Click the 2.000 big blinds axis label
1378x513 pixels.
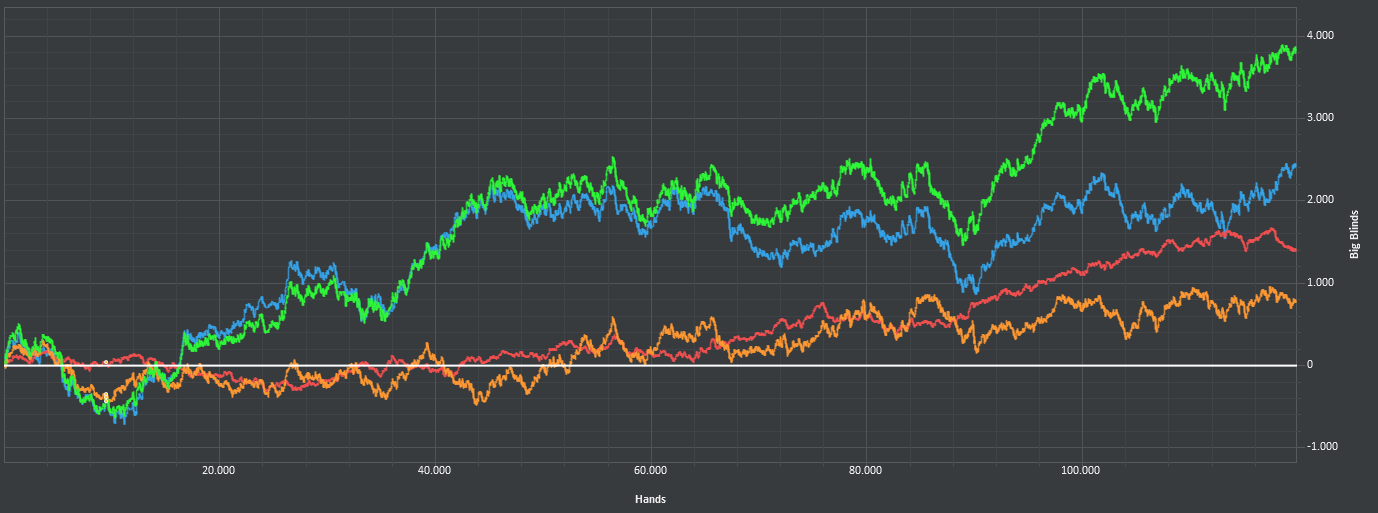tap(1320, 200)
